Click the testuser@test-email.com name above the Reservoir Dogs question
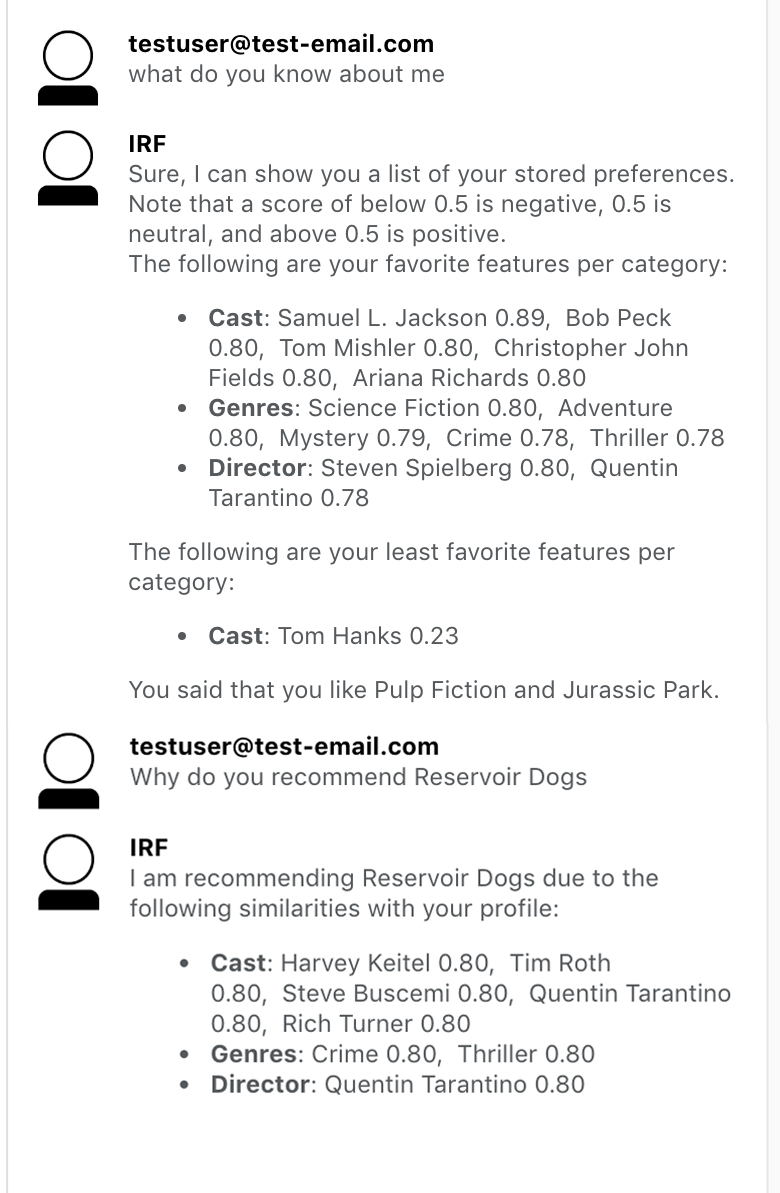780x1193 pixels. pos(284,746)
